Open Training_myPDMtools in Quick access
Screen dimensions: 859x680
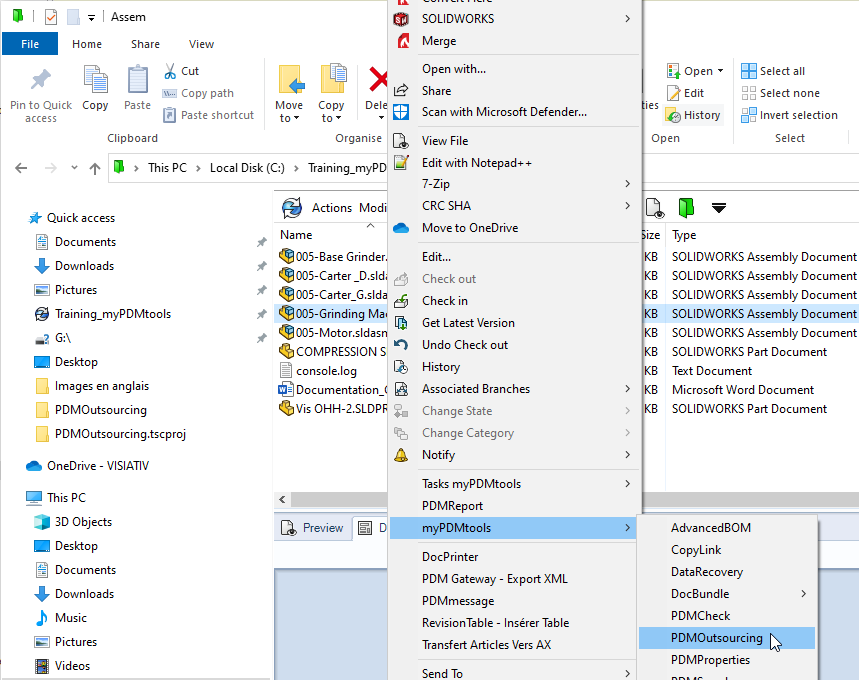click(112, 314)
